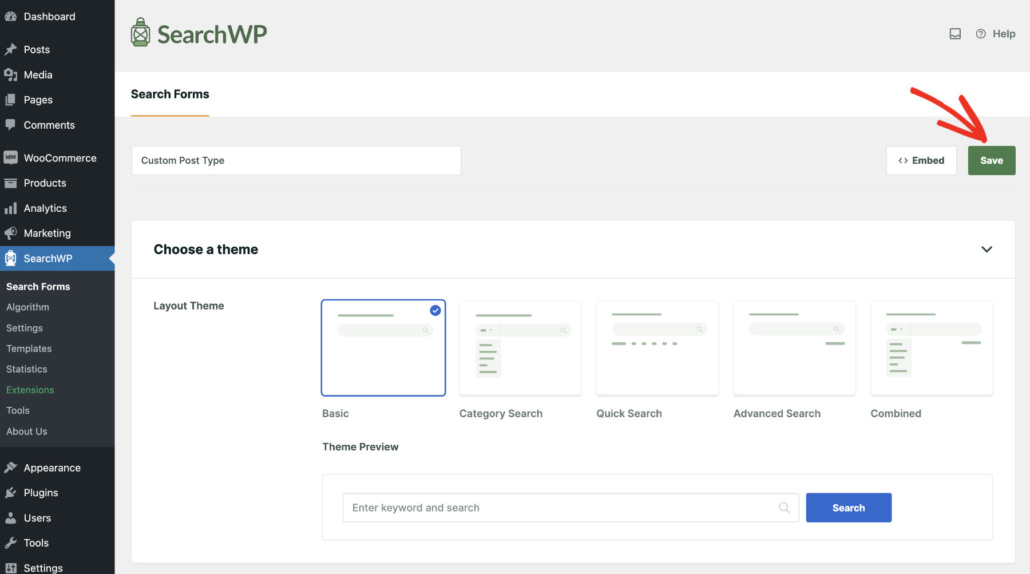The width and height of the screenshot is (1030, 574).
Task: Click the Advanced Search label
Action: [x=776, y=413]
